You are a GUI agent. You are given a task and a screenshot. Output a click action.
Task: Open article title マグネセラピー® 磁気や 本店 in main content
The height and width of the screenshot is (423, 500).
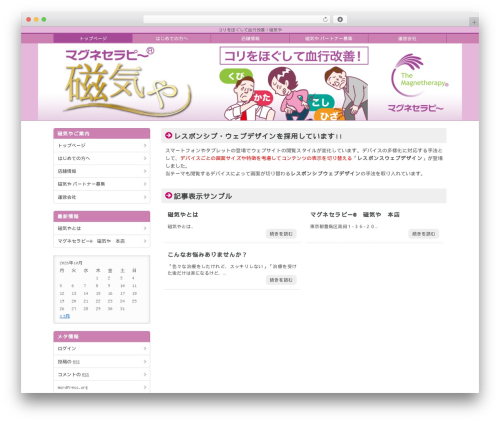(355, 214)
